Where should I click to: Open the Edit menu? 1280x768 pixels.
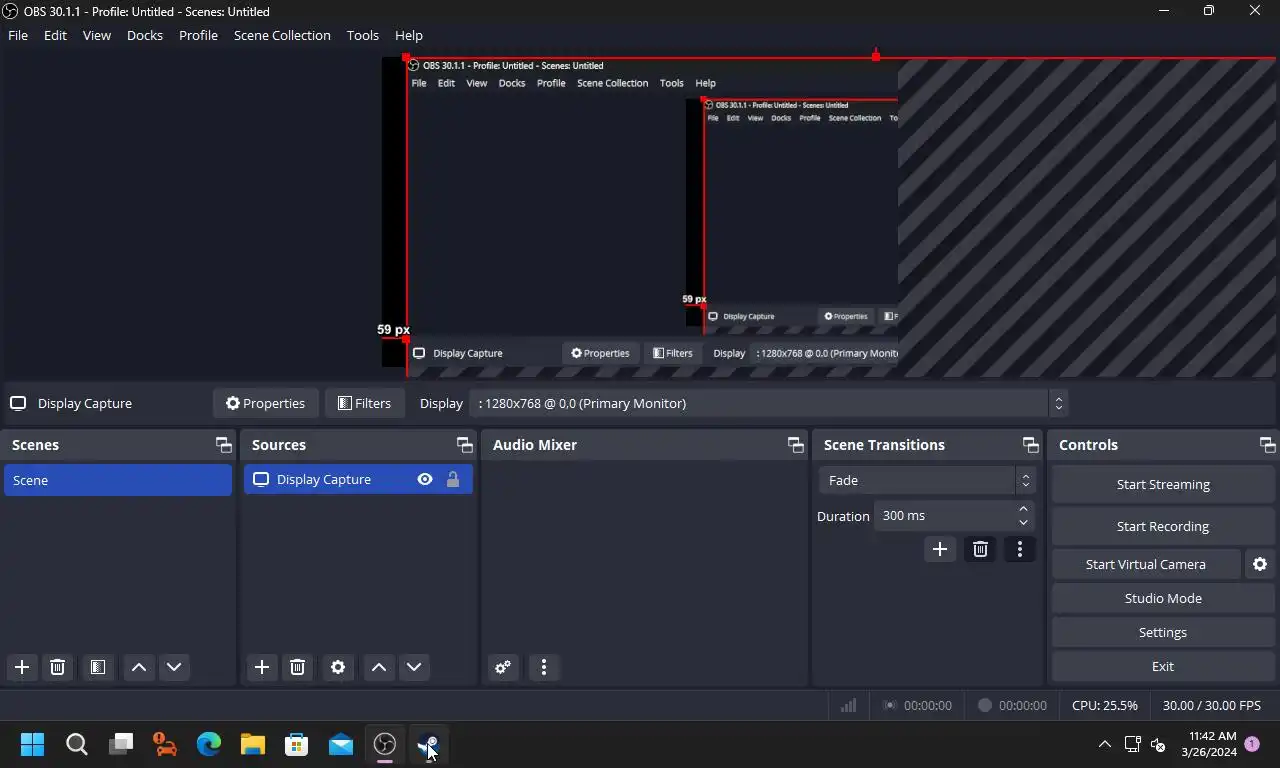coord(55,35)
